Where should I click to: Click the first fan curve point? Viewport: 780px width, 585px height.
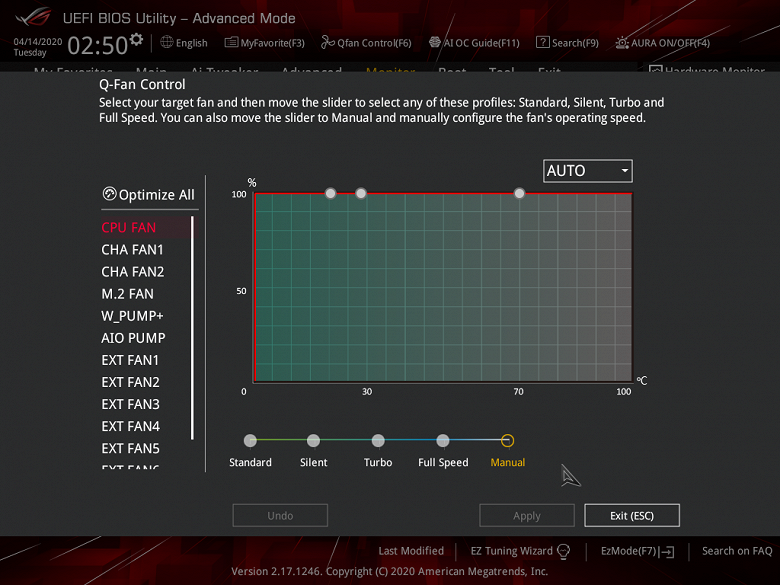click(x=330, y=193)
